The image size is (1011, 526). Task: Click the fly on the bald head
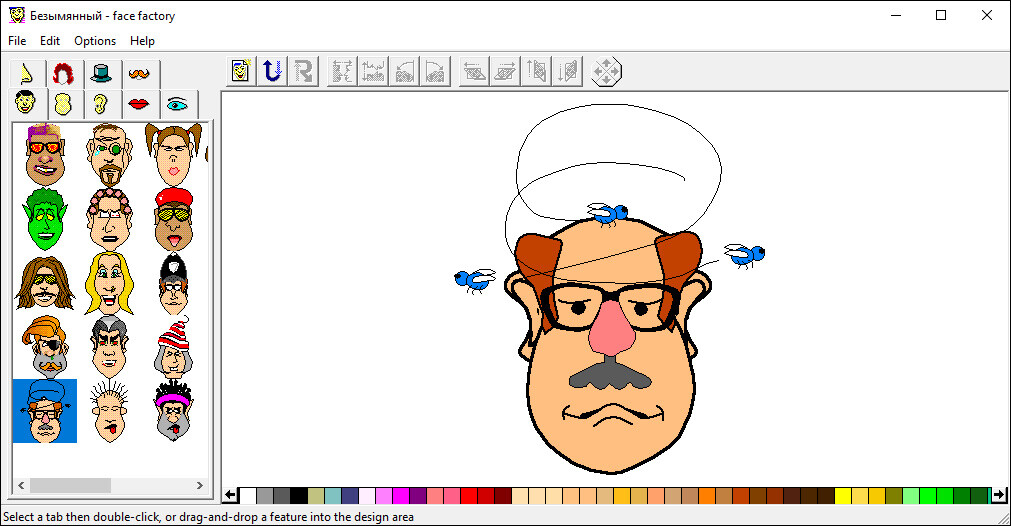(x=607, y=214)
